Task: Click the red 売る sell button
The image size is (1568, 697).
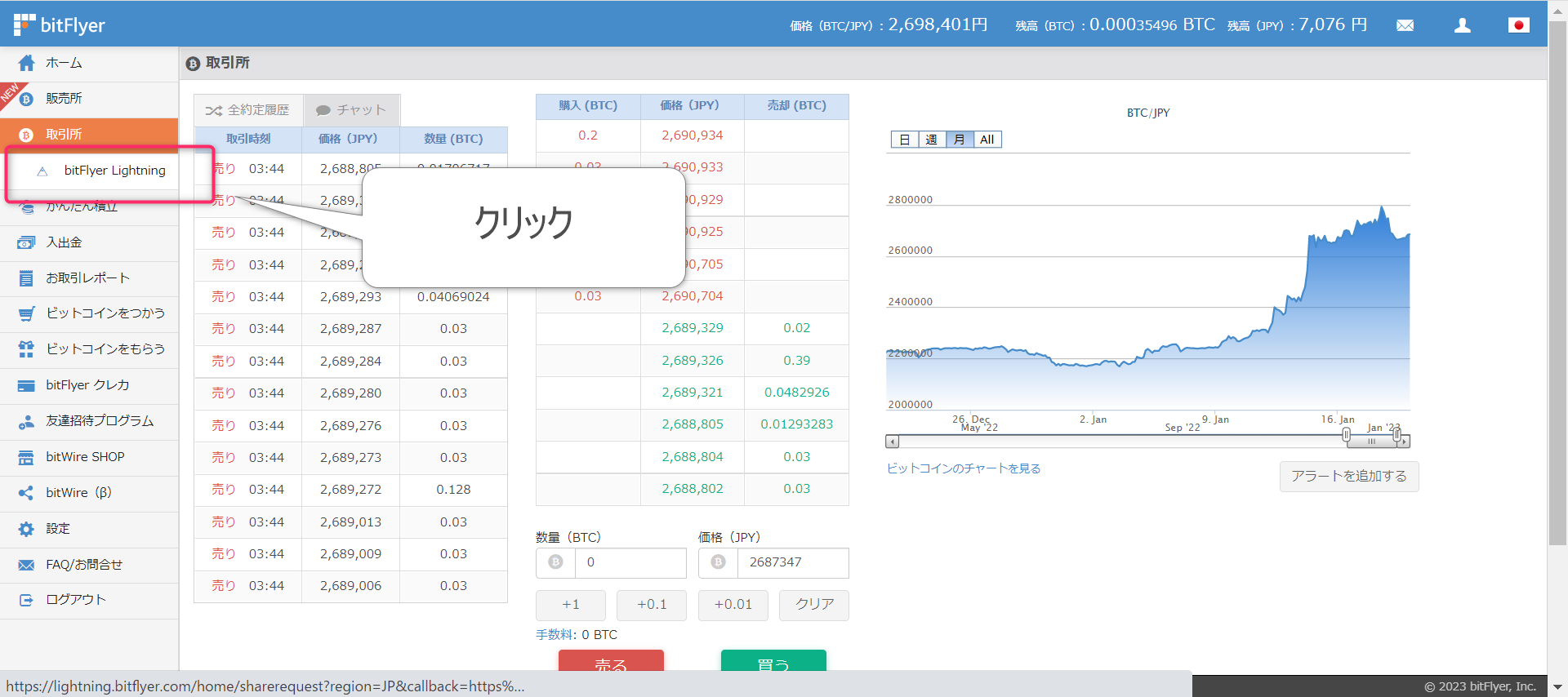Action: [611, 661]
